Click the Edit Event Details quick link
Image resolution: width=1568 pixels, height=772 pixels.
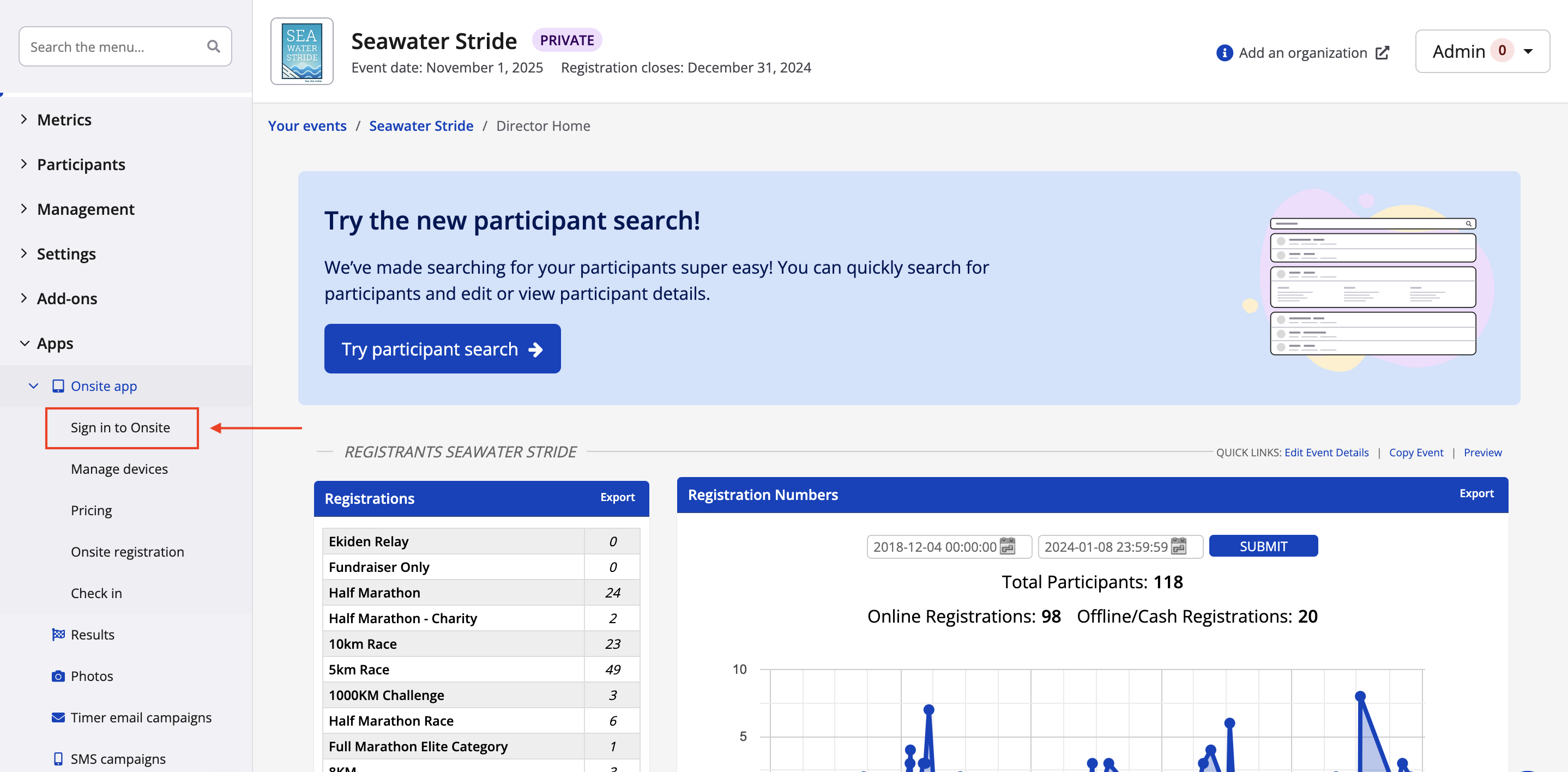1326,453
